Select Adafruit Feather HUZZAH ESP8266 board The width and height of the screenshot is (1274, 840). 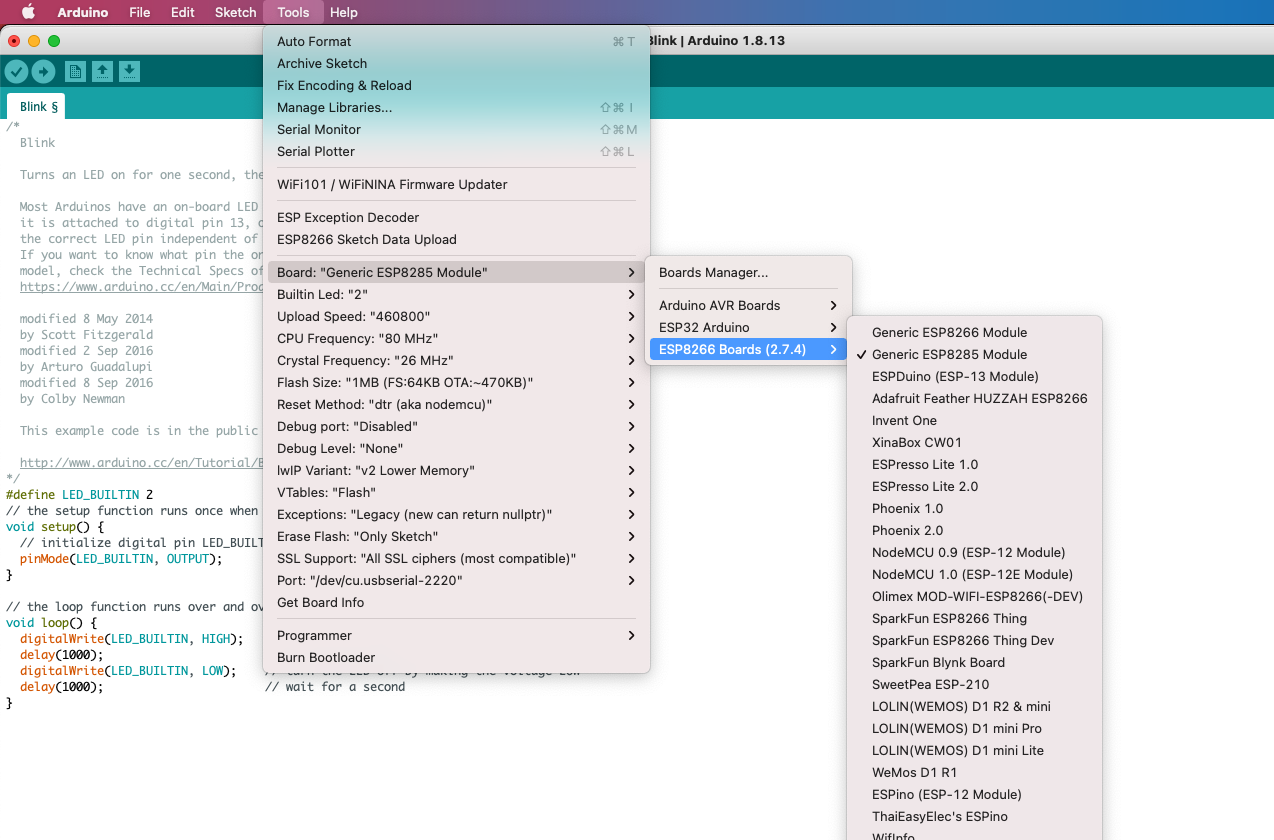[974, 398]
